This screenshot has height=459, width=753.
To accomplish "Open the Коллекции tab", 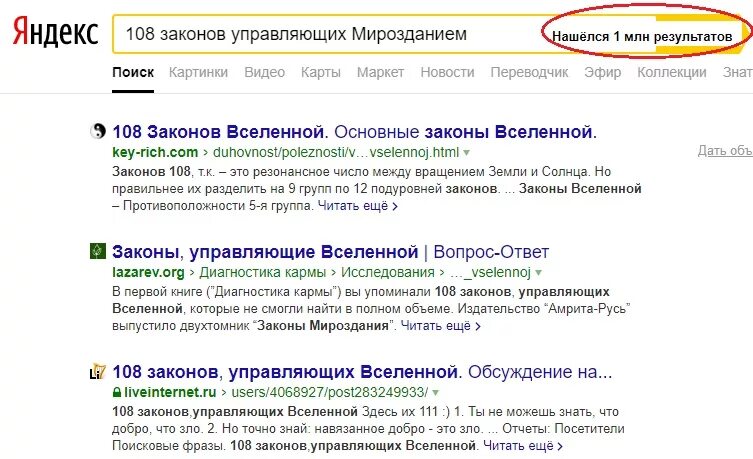I will (x=672, y=72).
